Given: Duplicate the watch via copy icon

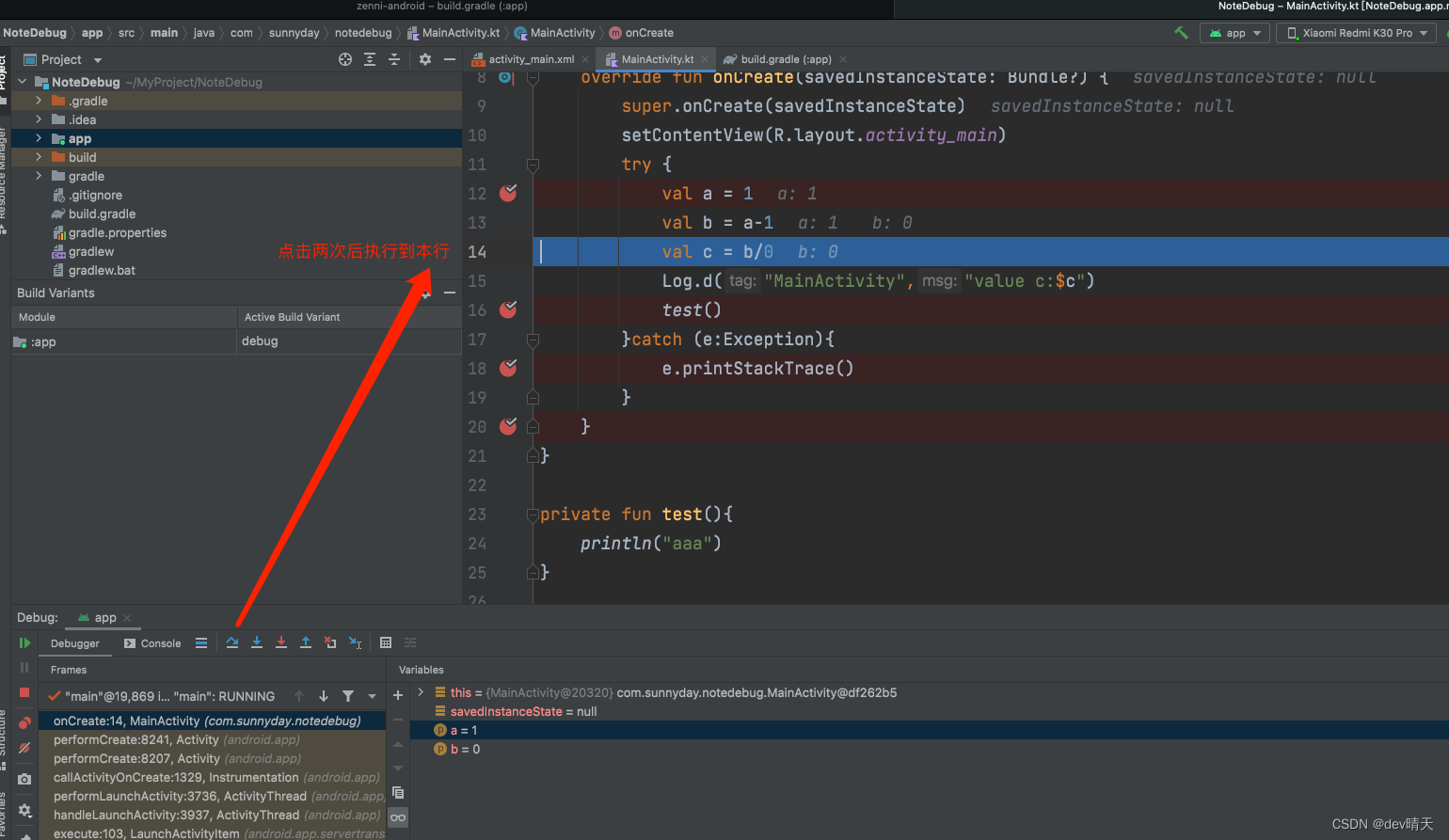Looking at the screenshot, I should point(398,793).
